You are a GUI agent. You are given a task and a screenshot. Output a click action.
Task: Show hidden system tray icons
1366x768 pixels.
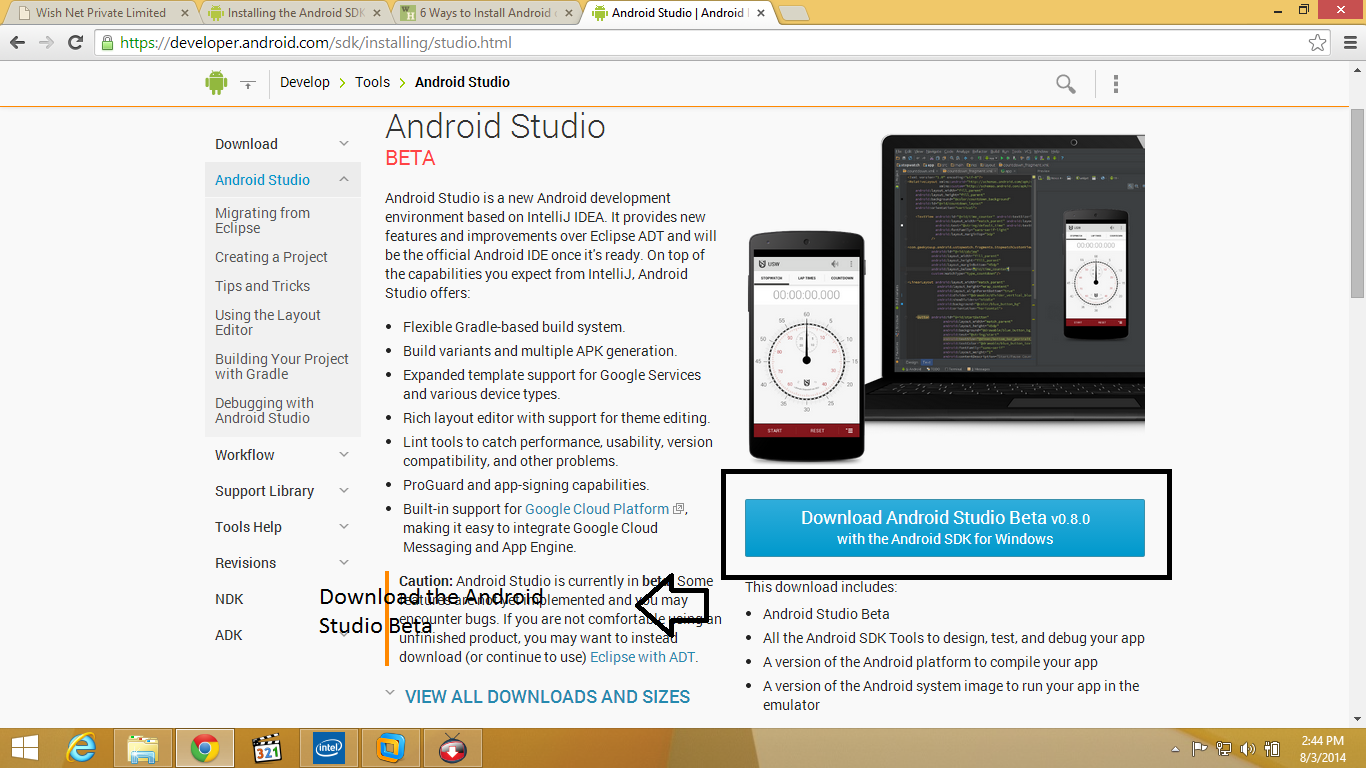pyautogui.click(x=1176, y=749)
